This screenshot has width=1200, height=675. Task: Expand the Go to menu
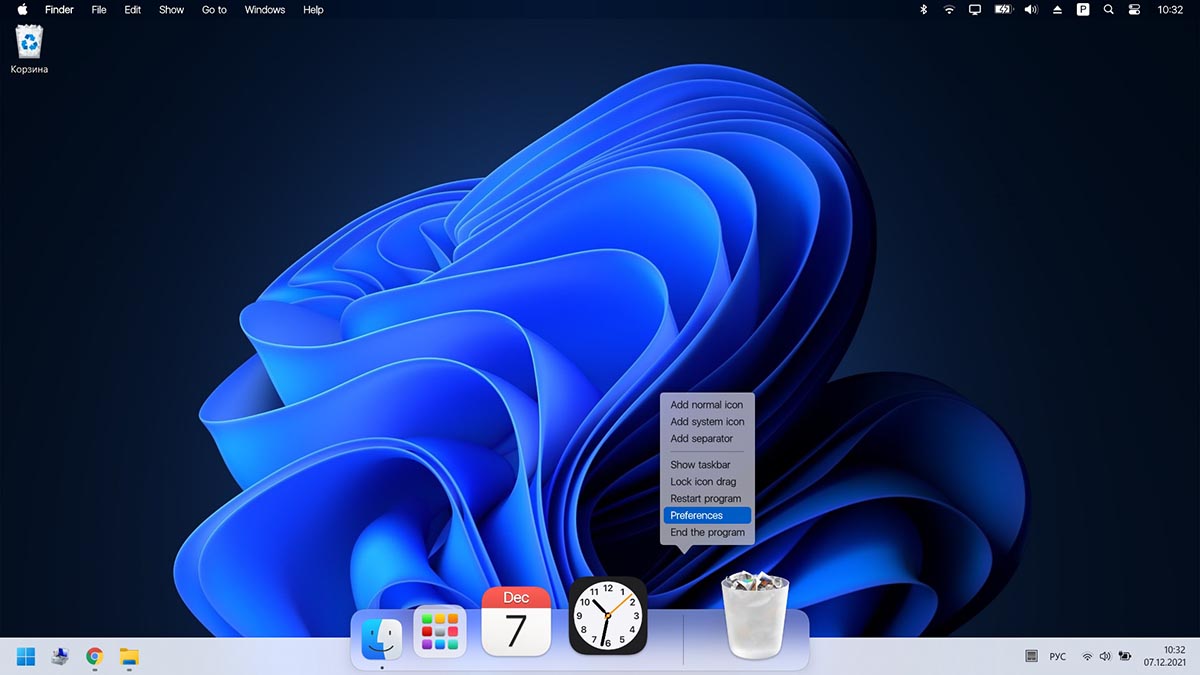[214, 10]
